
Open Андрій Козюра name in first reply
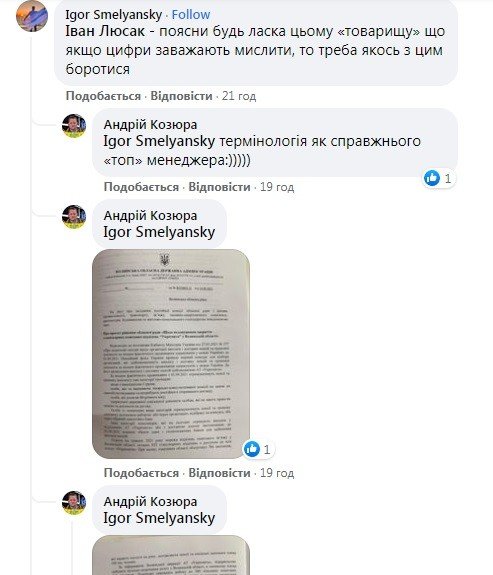tap(150, 125)
